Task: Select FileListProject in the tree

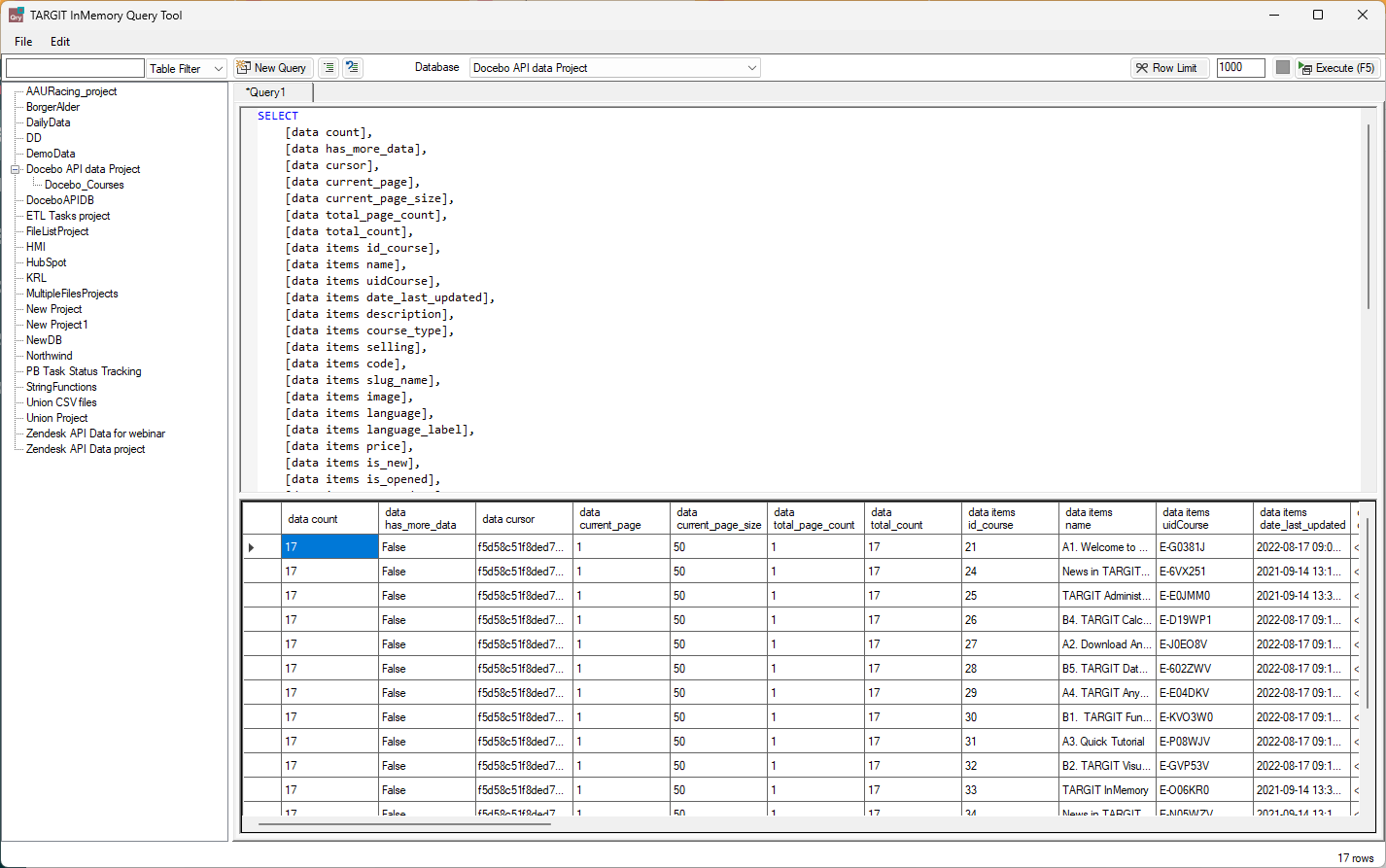Action: click(x=57, y=231)
